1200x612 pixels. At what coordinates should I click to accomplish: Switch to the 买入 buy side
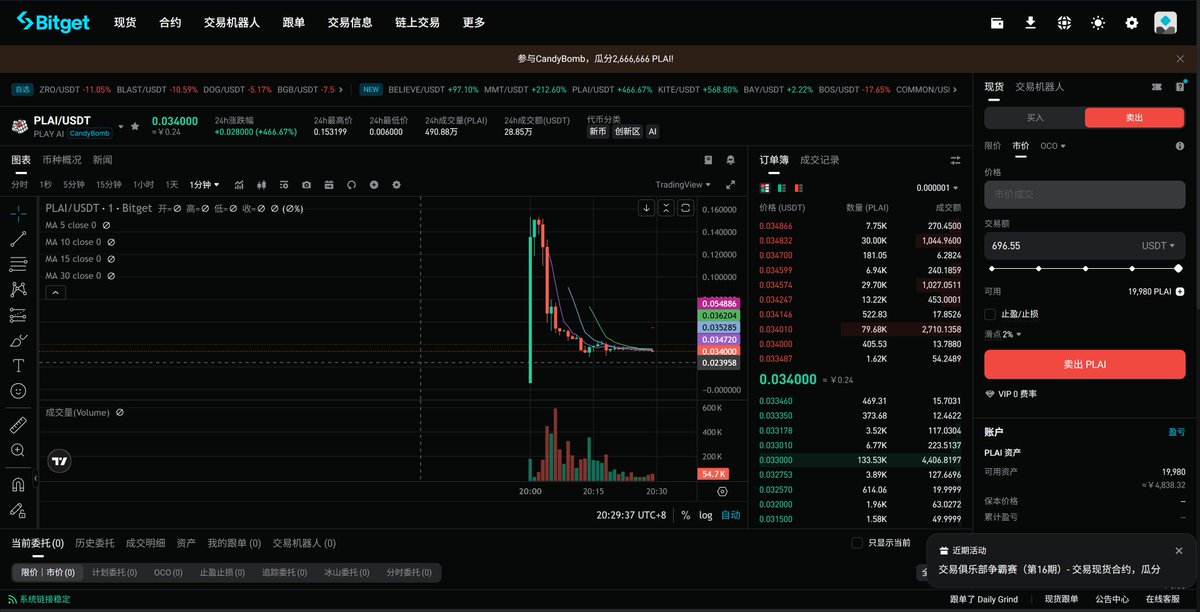tap(1035, 118)
